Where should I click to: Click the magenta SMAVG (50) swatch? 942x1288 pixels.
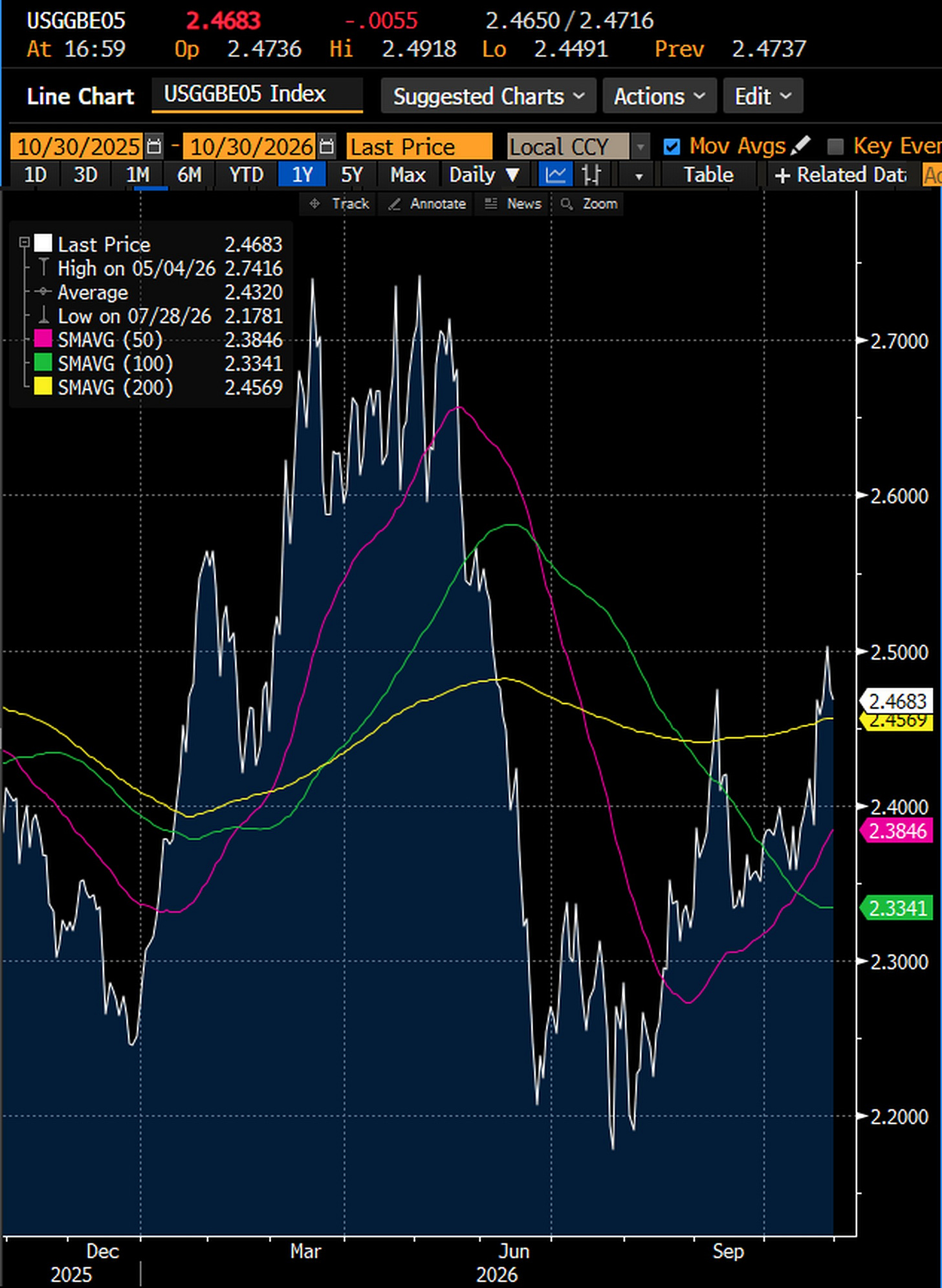point(43,339)
